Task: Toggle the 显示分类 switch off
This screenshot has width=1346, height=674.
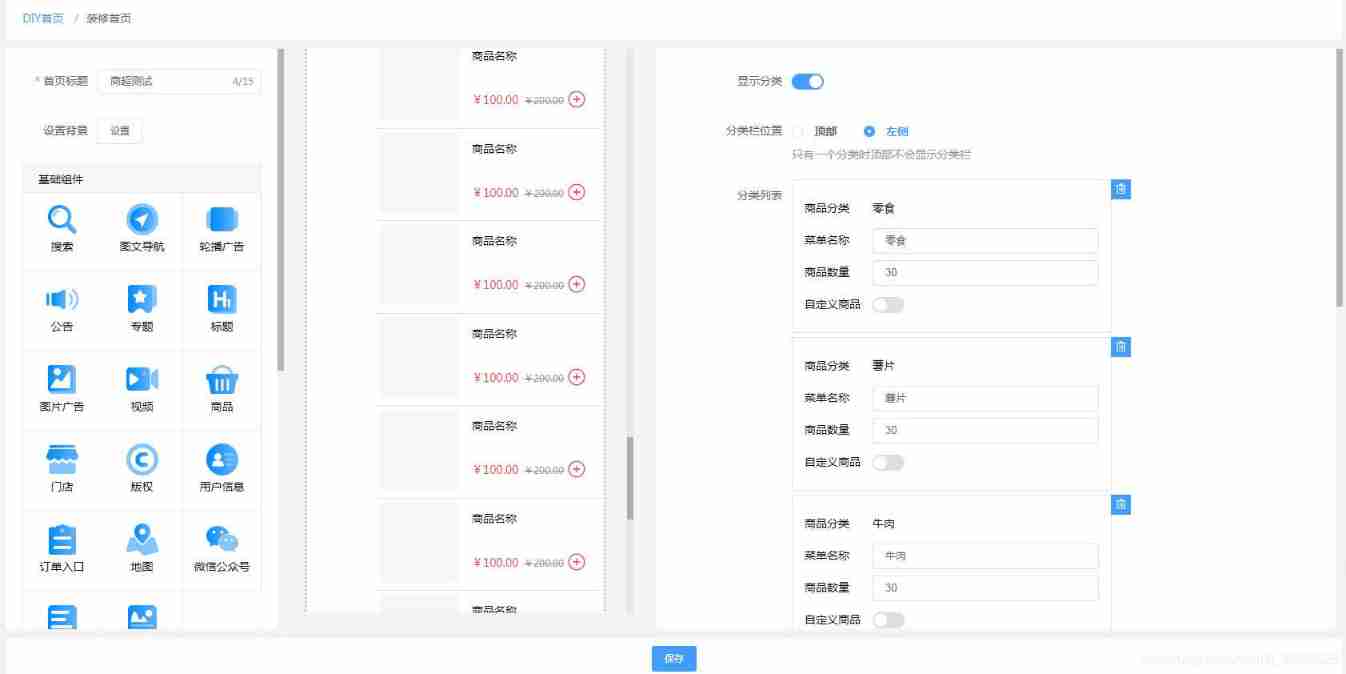Action: pyautogui.click(x=808, y=81)
